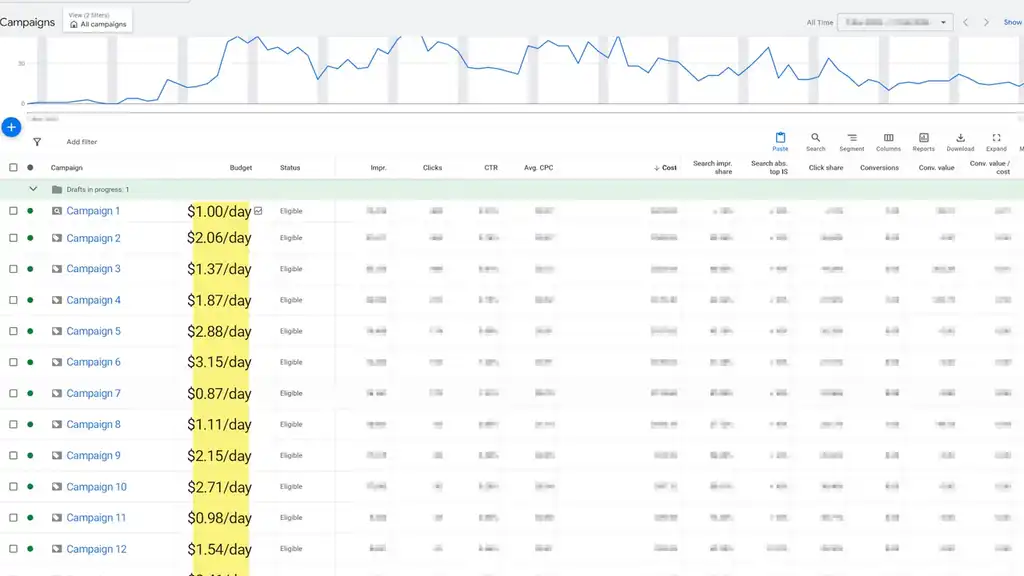The width and height of the screenshot is (1024, 576).
Task: Click the $2.71/day budget of Campaign 10
Action: click(219, 487)
